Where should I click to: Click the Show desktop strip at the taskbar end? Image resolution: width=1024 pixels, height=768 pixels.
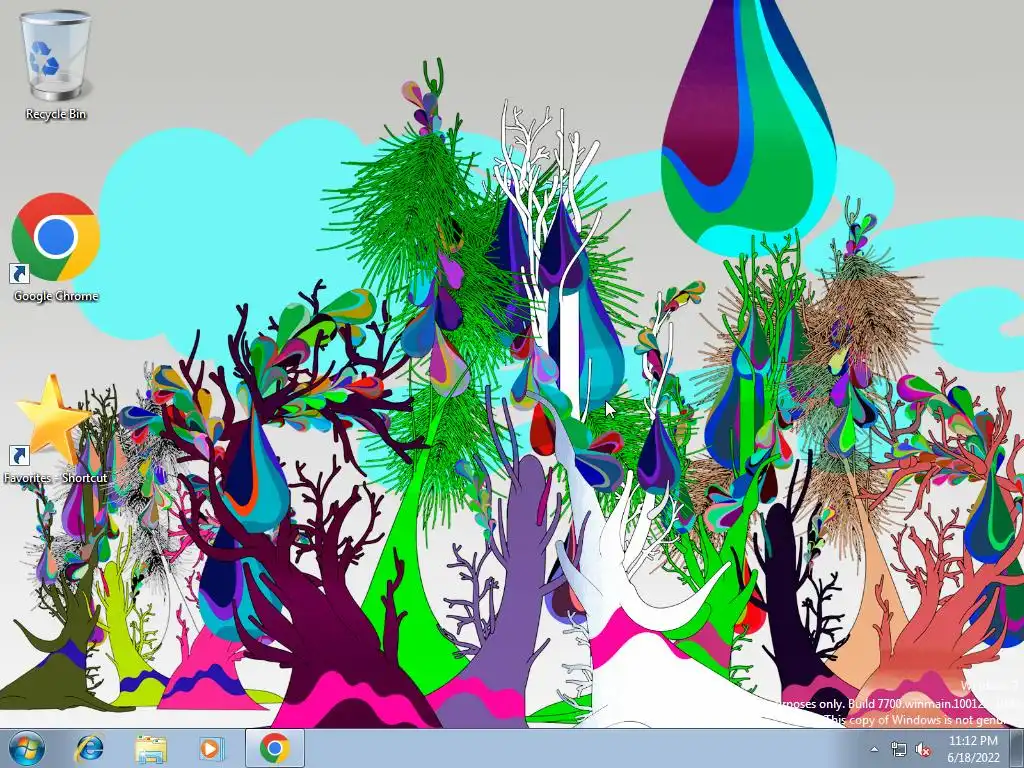pyautogui.click(x=1017, y=748)
